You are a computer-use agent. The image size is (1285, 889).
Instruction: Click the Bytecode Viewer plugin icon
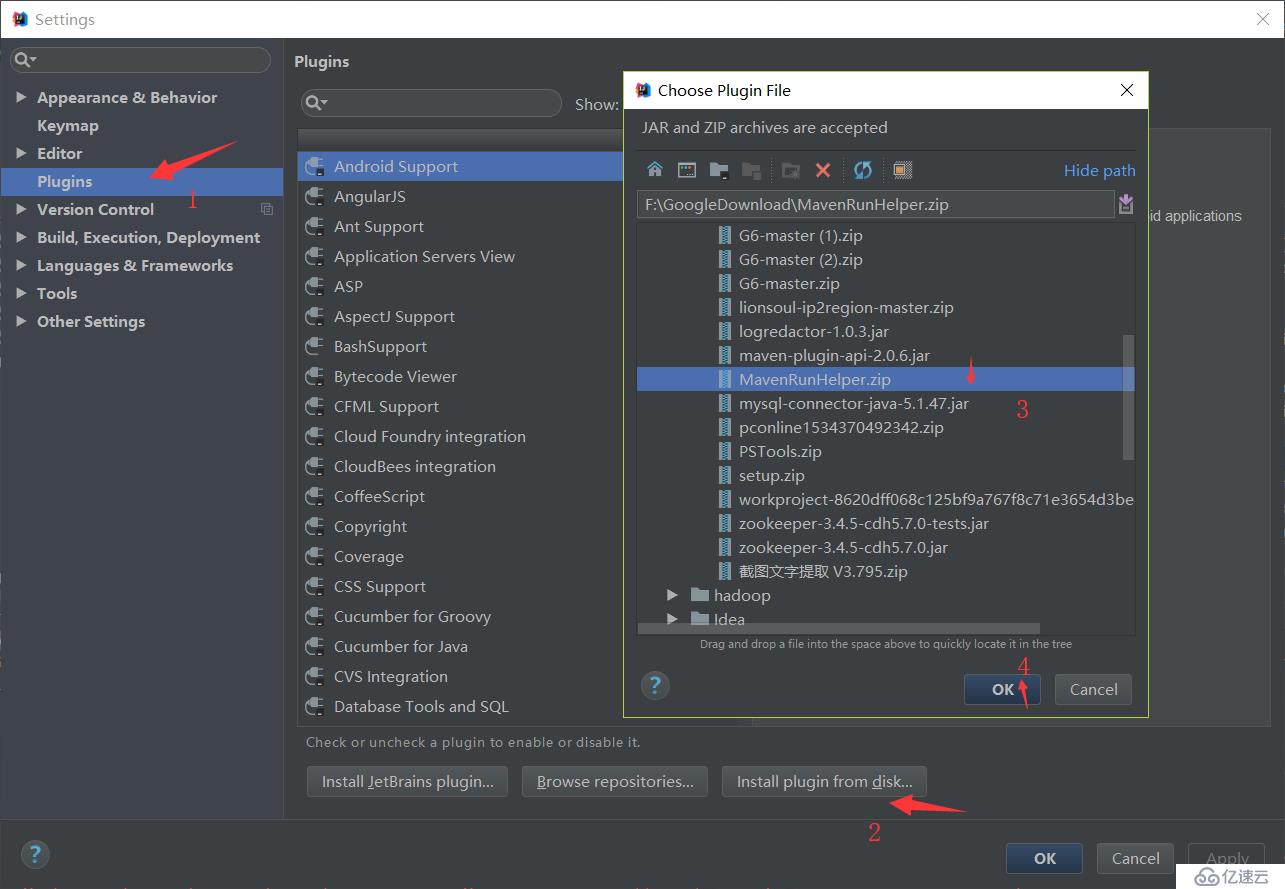pos(315,377)
